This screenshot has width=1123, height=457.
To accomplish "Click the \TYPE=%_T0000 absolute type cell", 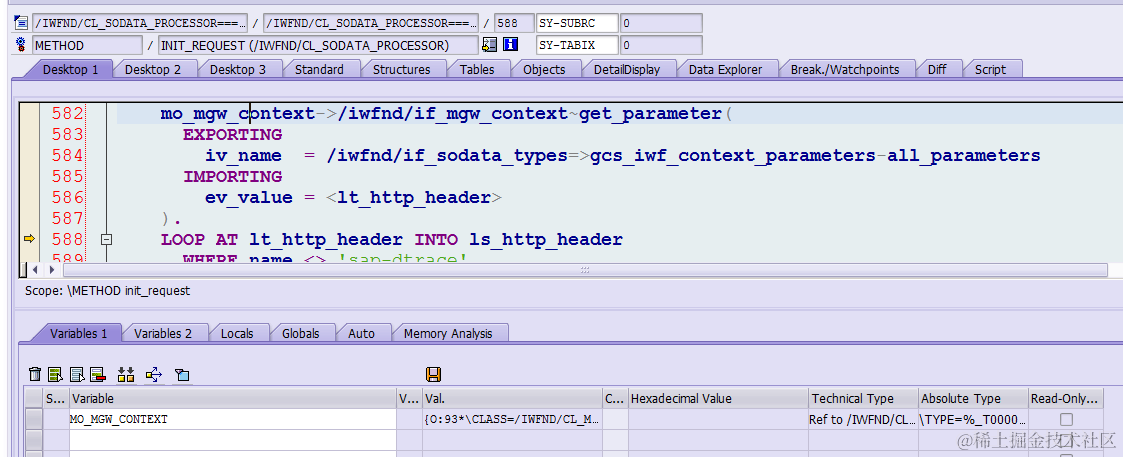I will 973,419.
